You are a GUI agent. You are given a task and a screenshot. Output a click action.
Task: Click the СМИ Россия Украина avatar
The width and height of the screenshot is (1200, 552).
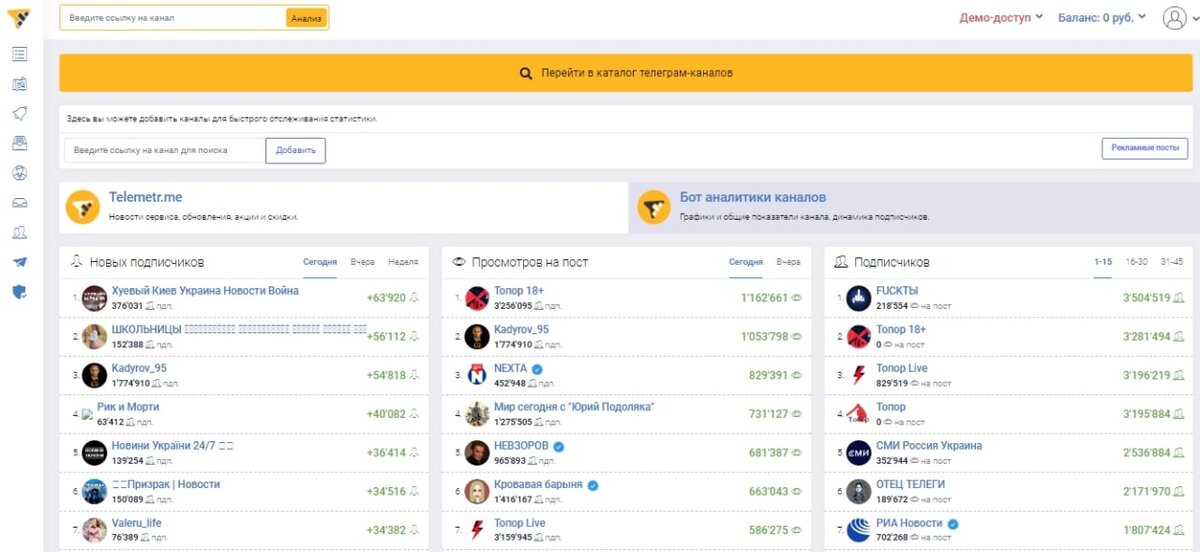click(x=859, y=453)
